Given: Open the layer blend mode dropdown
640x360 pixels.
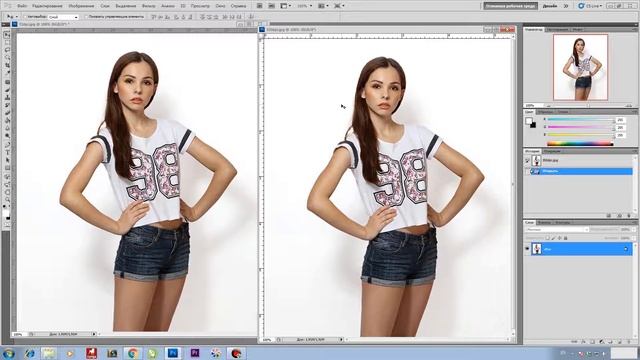Looking at the screenshot, I should pyautogui.click(x=557, y=229).
